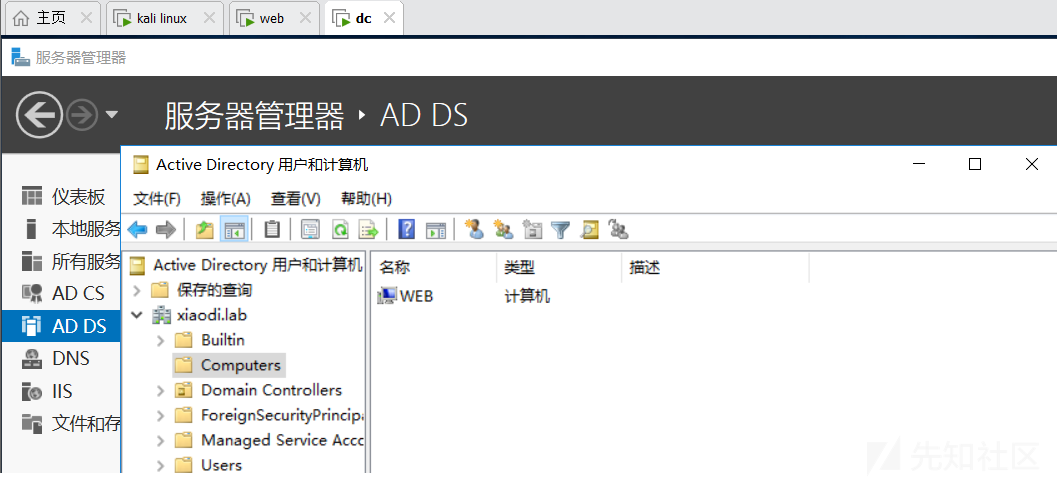Sort list by 类型 column header
Screen dimensions: 1057x480
pyautogui.click(x=559, y=268)
